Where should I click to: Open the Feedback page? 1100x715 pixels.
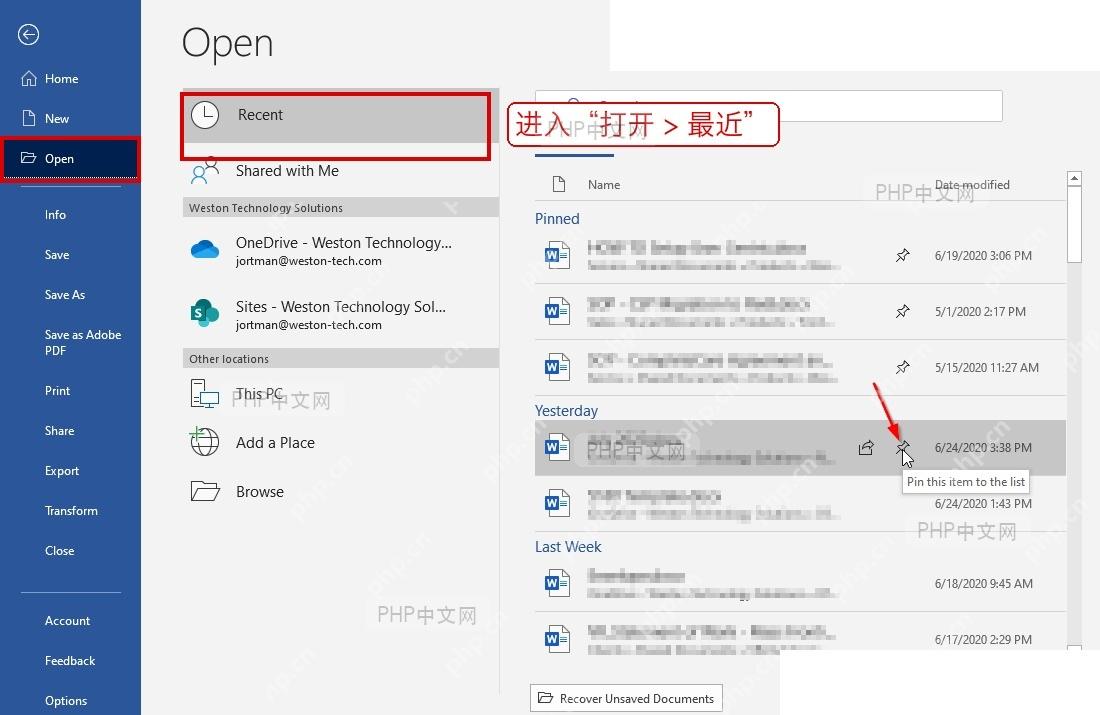pos(70,661)
